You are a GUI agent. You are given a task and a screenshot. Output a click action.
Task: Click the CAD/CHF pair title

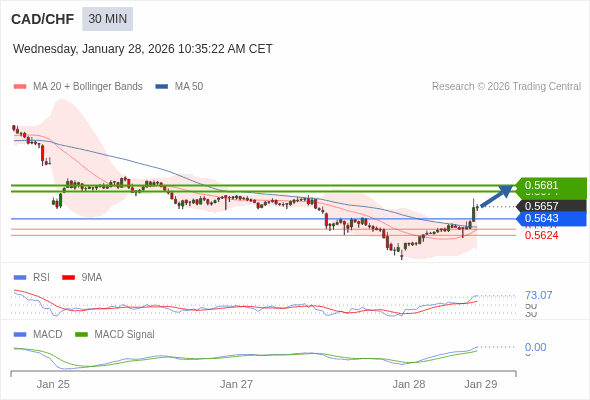coord(43,19)
